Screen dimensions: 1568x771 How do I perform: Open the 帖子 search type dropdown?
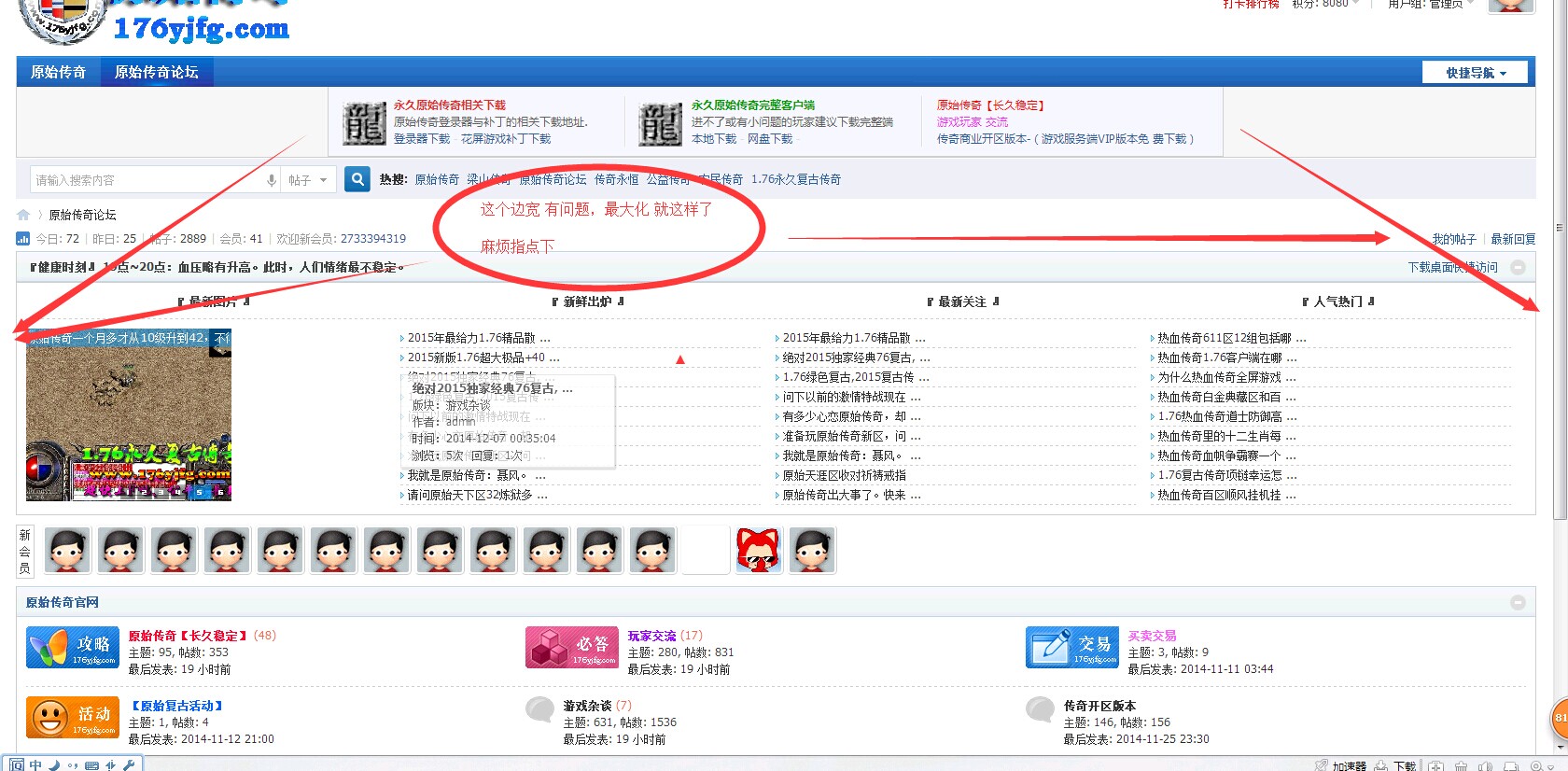pos(308,180)
